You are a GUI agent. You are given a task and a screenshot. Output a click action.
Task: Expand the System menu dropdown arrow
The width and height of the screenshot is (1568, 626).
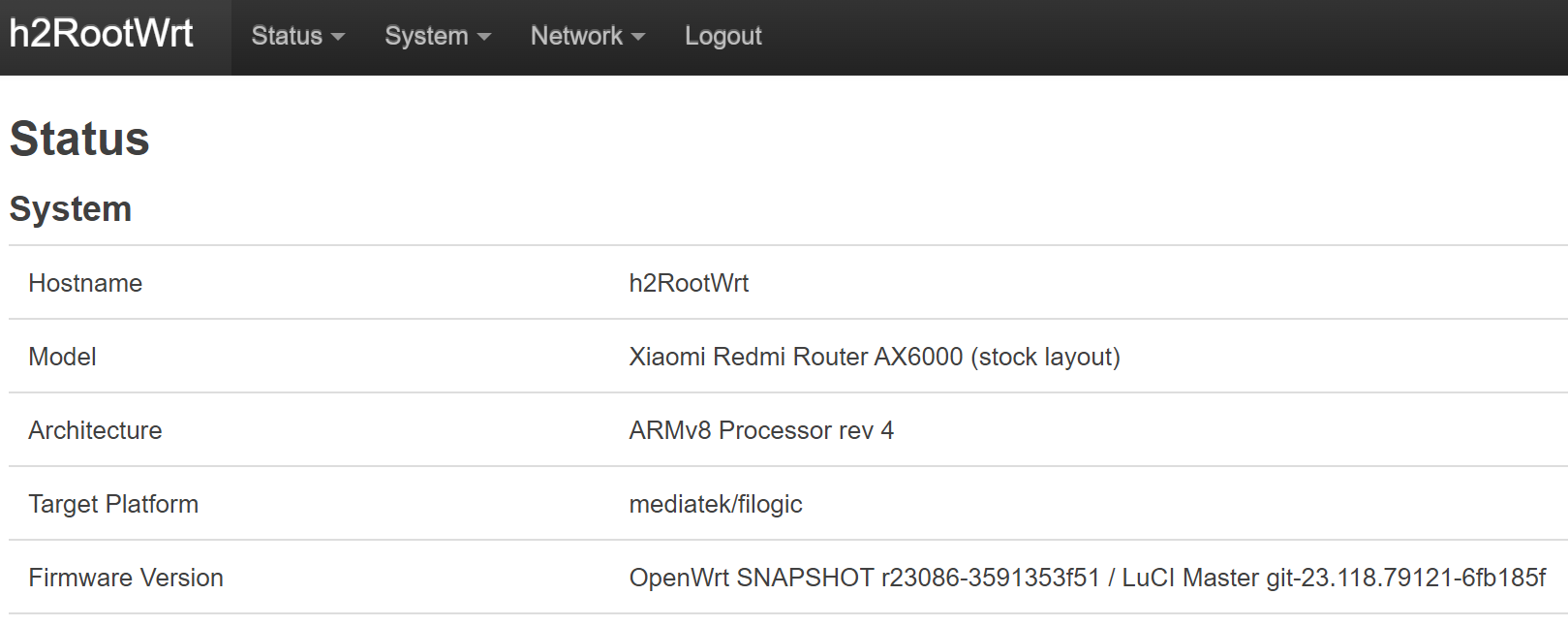coord(484,39)
